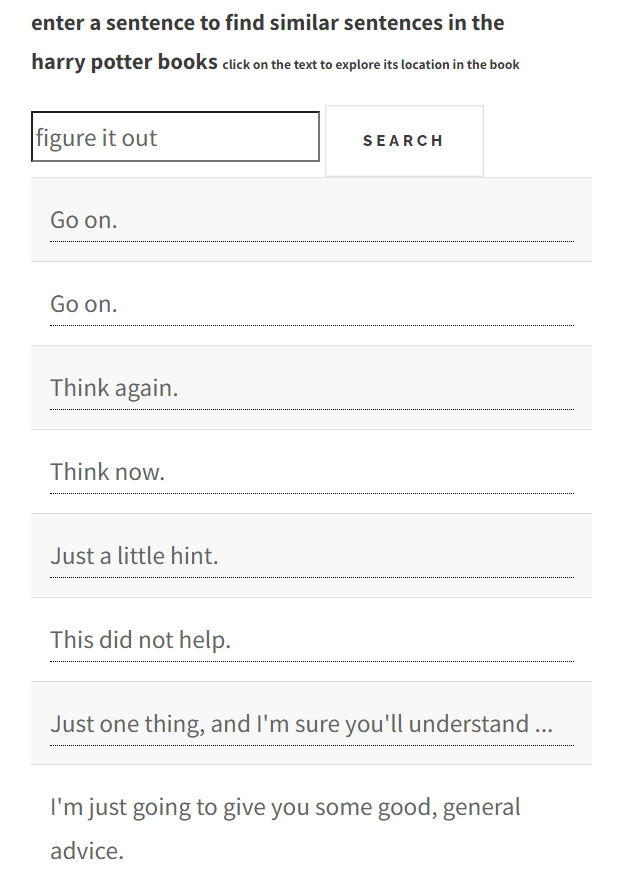Explore the 'Think now.' sentence location
618x871 pixels.
311,472
